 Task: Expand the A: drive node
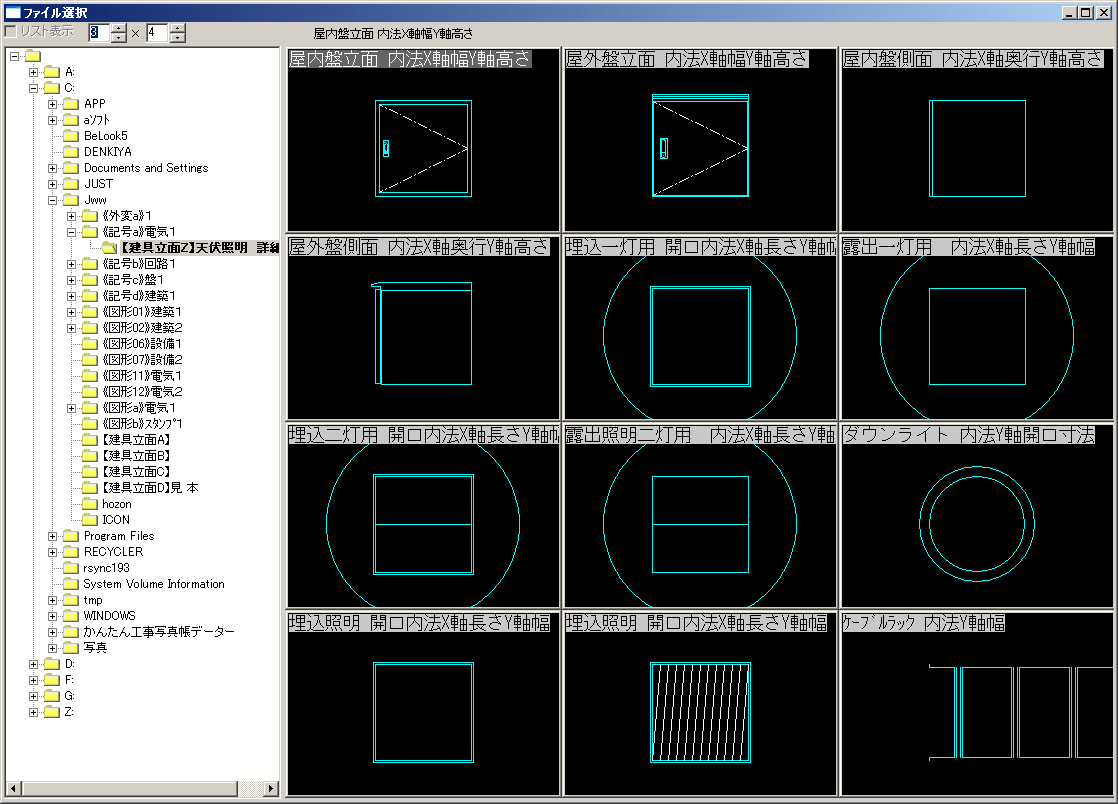coord(34,72)
